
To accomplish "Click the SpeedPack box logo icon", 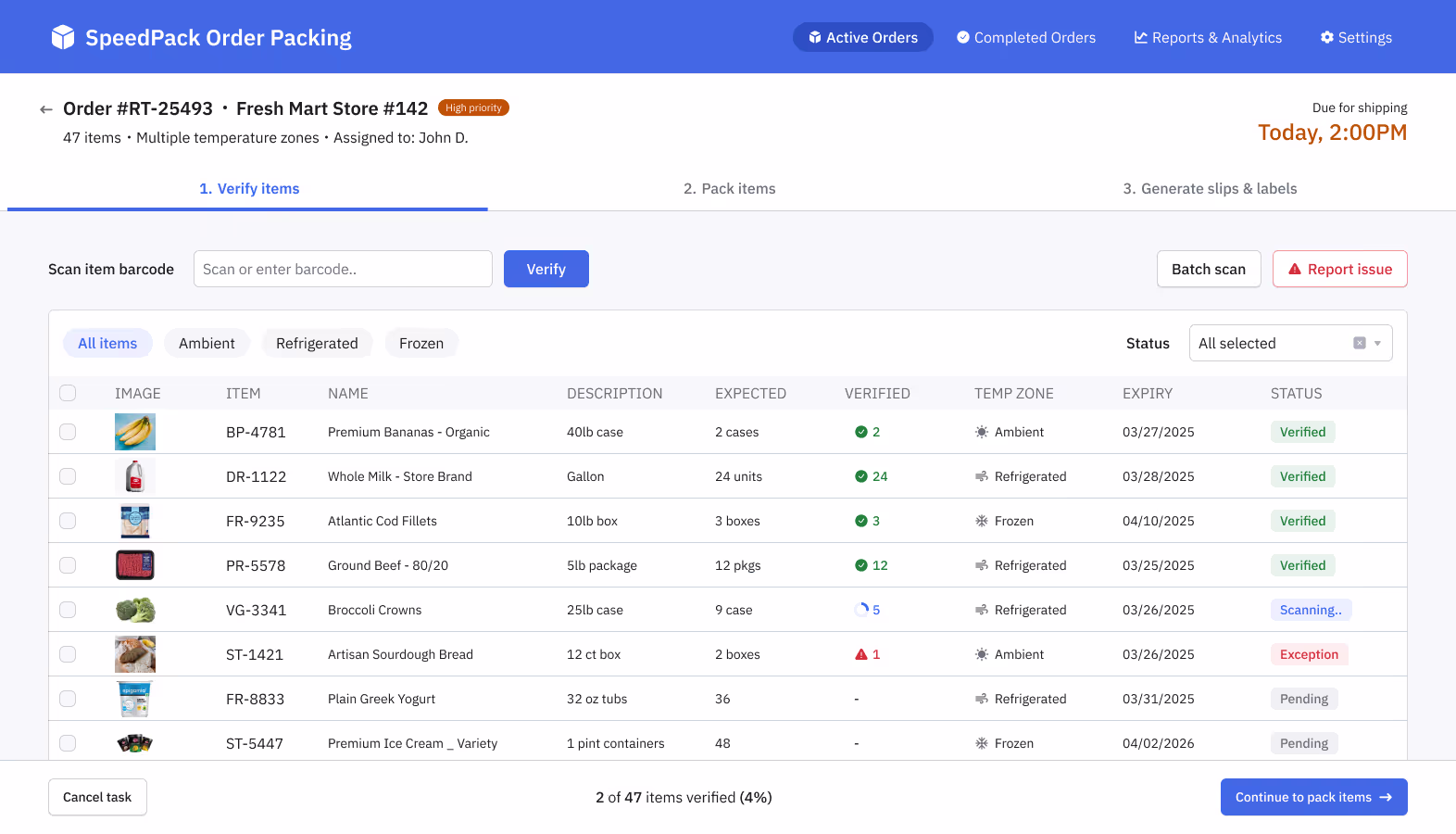I will click(x=63, y=37).
